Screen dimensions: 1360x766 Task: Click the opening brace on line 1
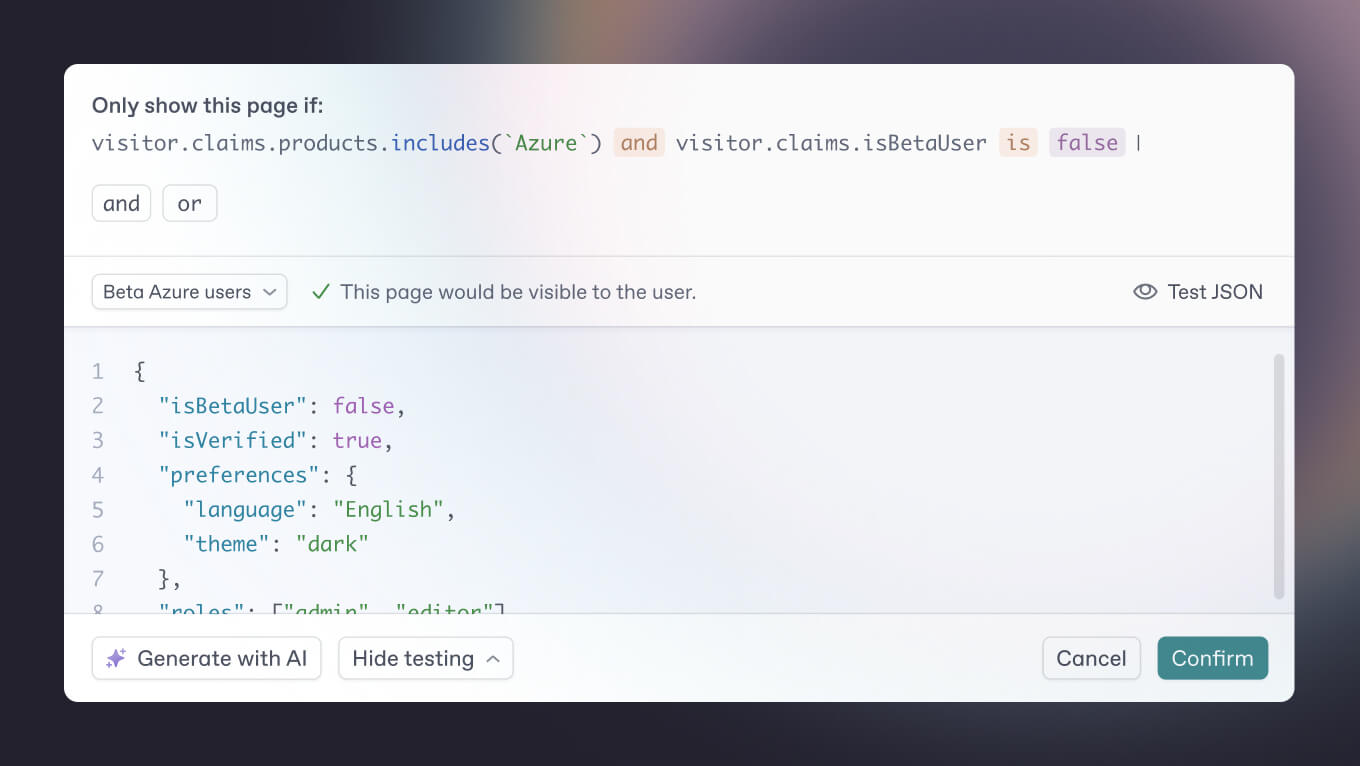(140, 372)
